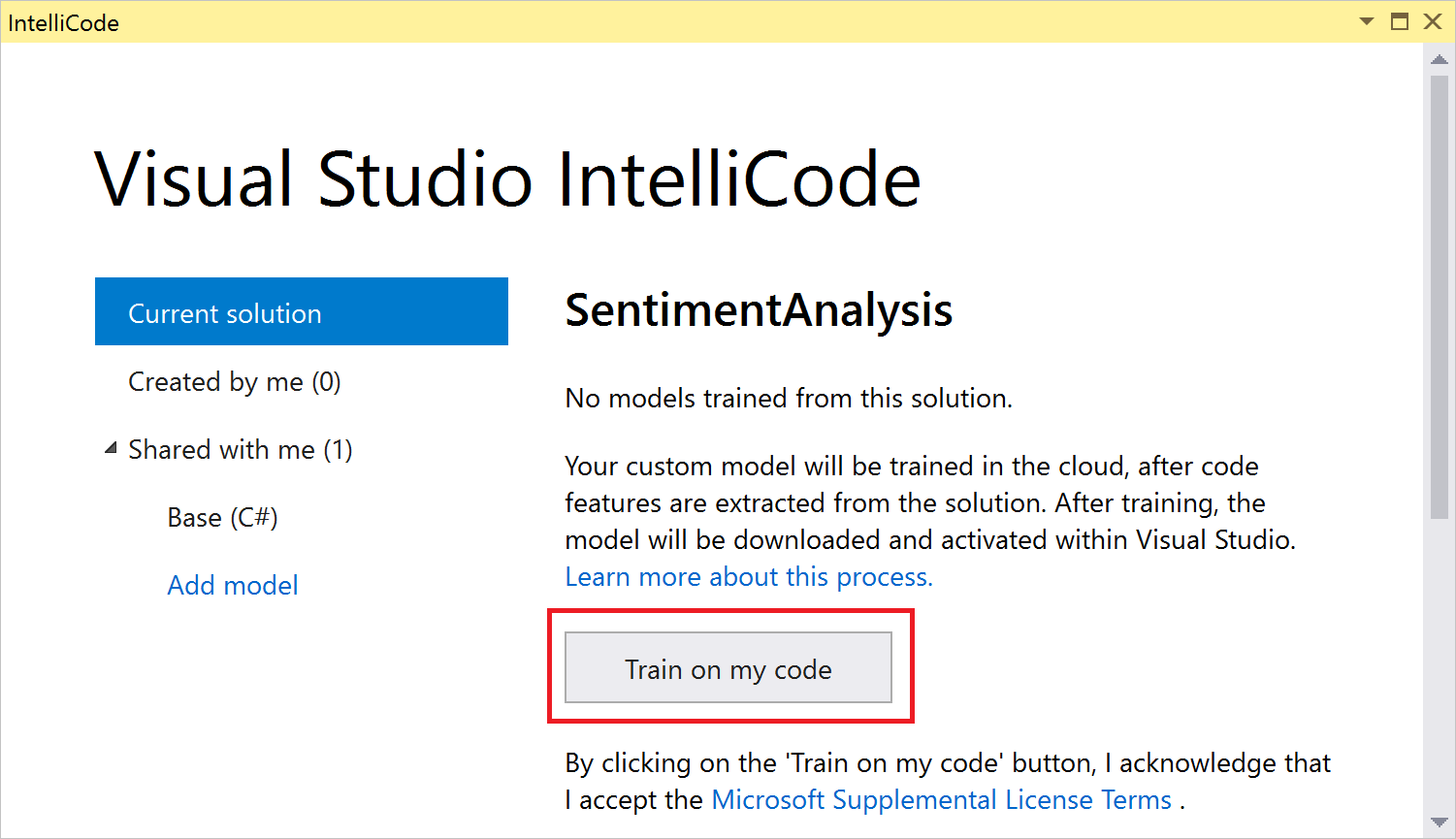Click the IntelliCode title bar label

pos(64,22)
